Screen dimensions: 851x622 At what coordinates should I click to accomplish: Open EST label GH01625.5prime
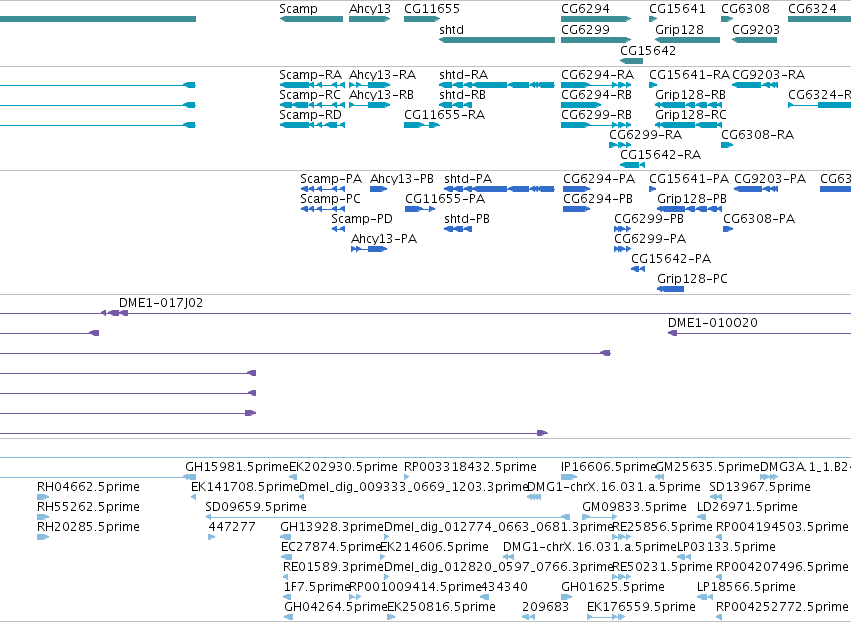tap(613, 587)
